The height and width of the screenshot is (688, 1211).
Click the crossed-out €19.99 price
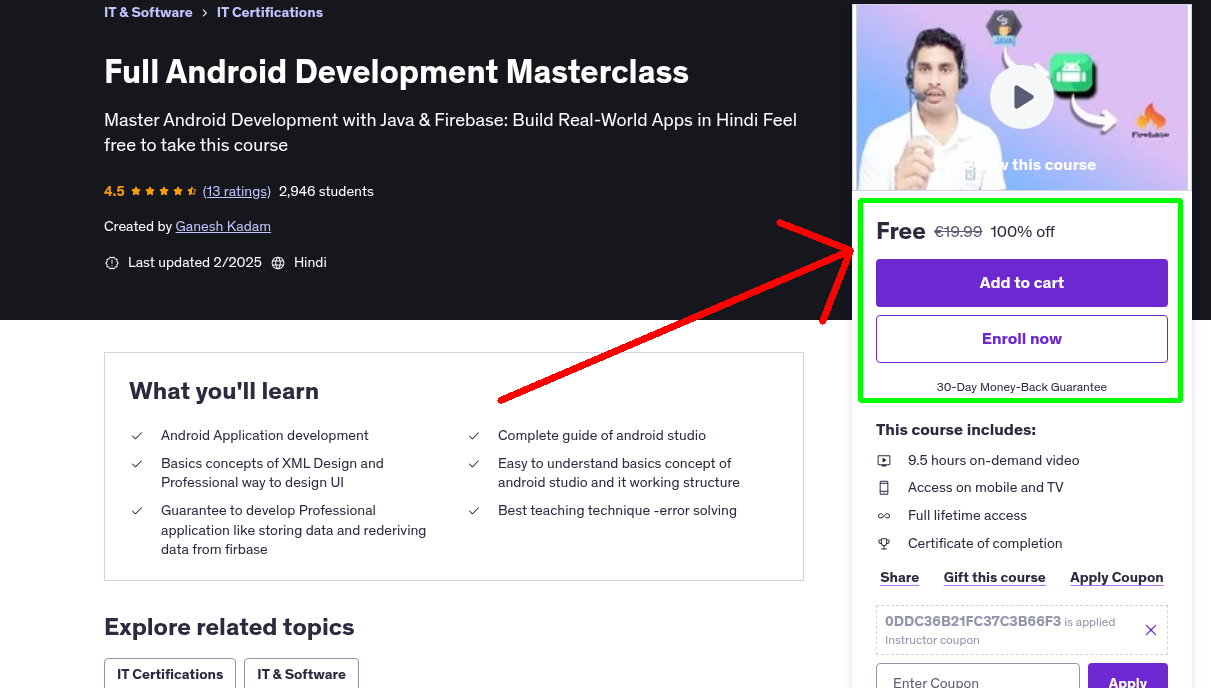pos(958,232)
